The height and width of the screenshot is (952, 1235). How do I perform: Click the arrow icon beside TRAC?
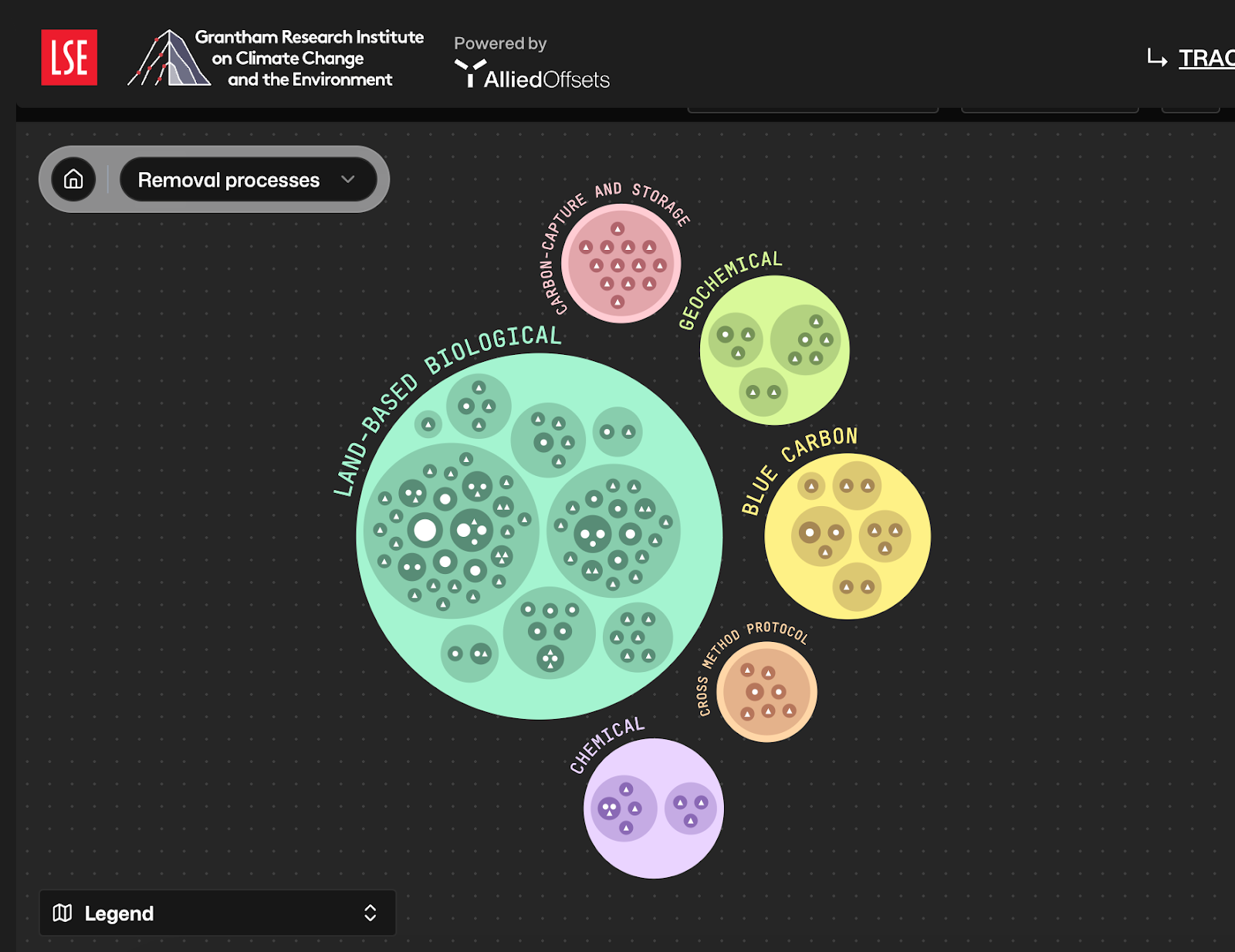pyautogui.click(x=1156, y=58)
